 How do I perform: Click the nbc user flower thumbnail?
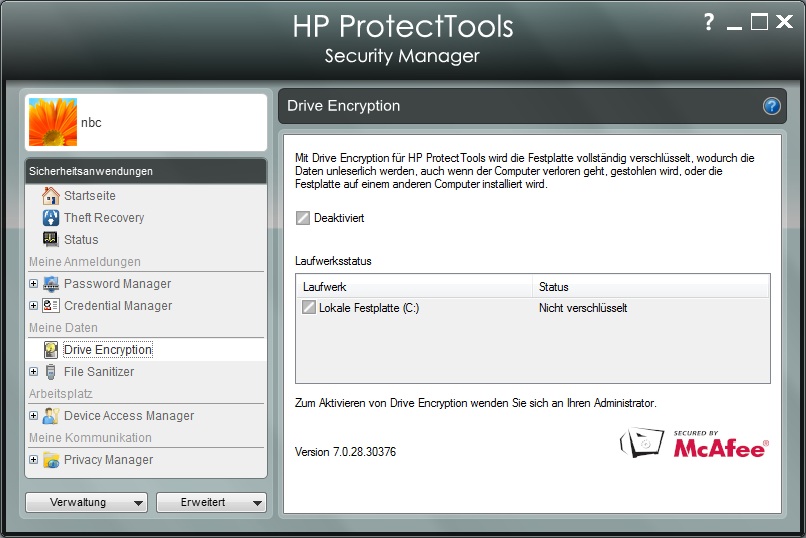point(53,123)
